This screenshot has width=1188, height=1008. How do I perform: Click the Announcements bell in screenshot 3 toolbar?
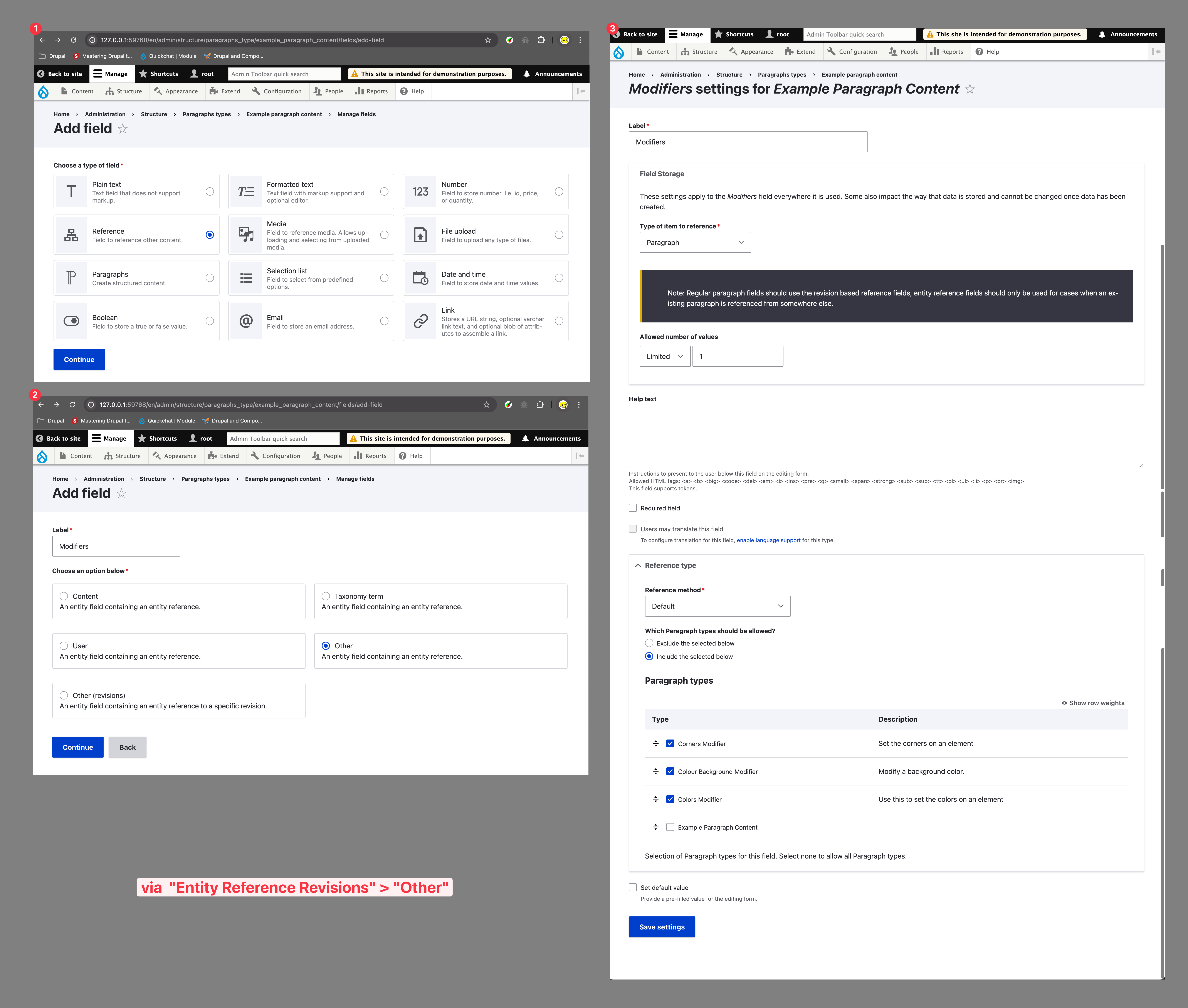(x=1102, y=34)
